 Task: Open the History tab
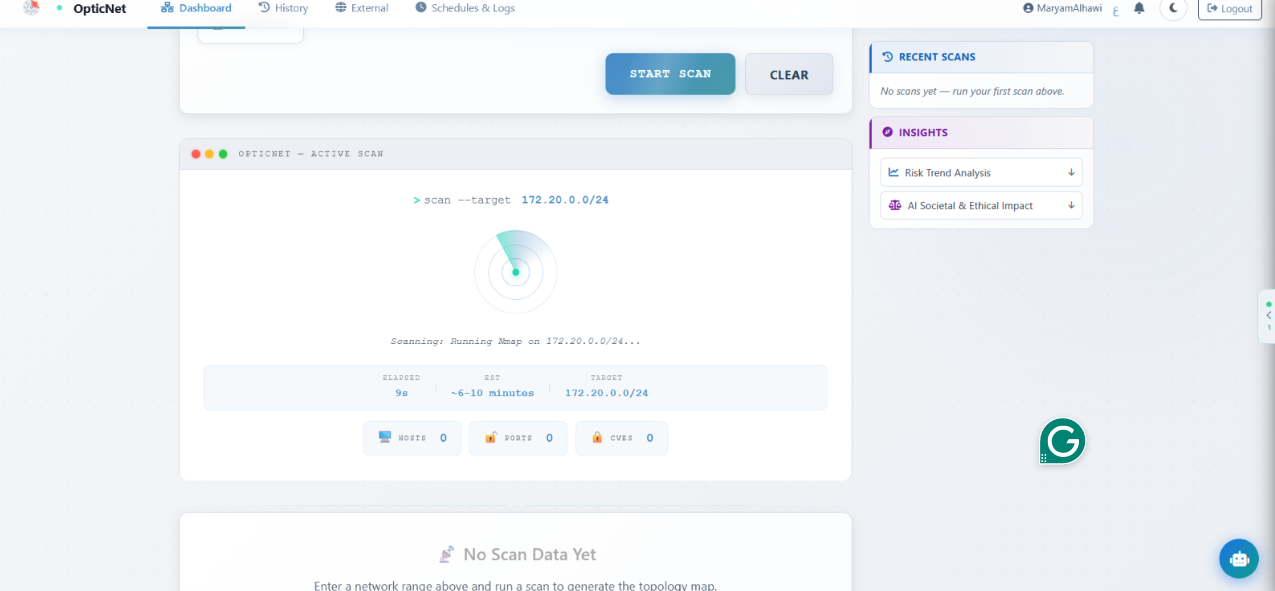[x=283, y=8]
